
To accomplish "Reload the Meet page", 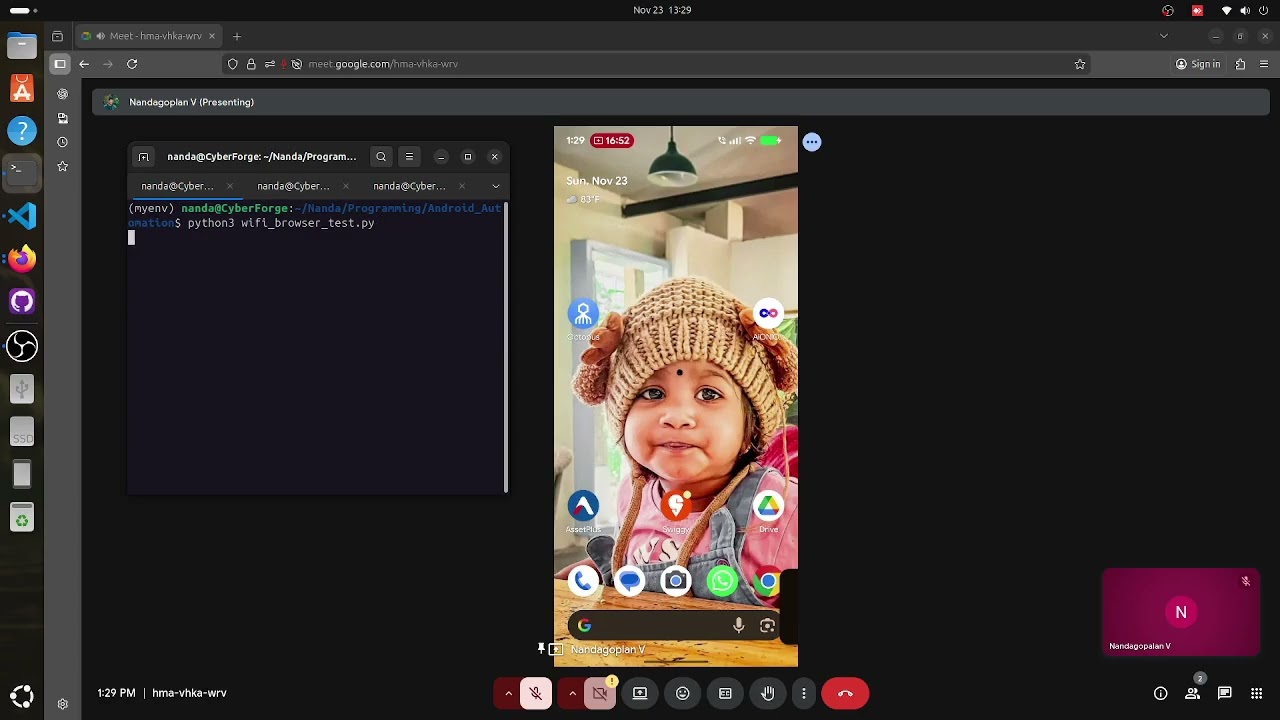I will 132,64.
